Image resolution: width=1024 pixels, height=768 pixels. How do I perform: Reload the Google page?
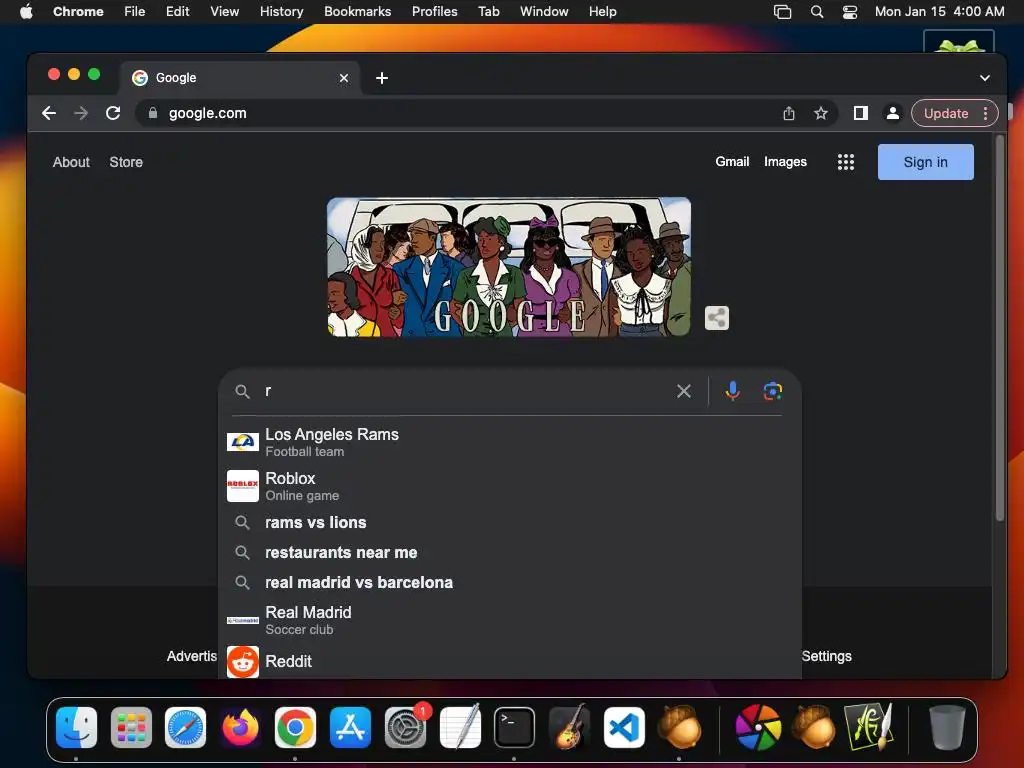click(113, 113)
